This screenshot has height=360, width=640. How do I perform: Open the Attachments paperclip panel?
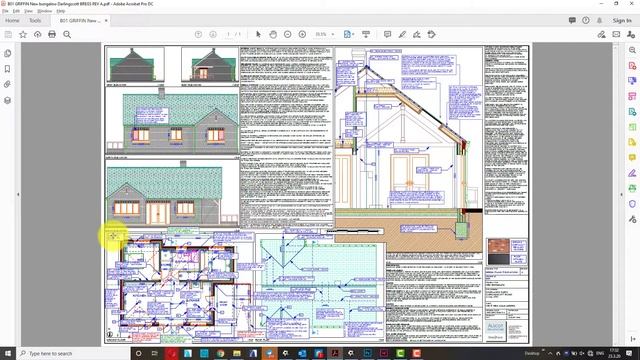7,84
